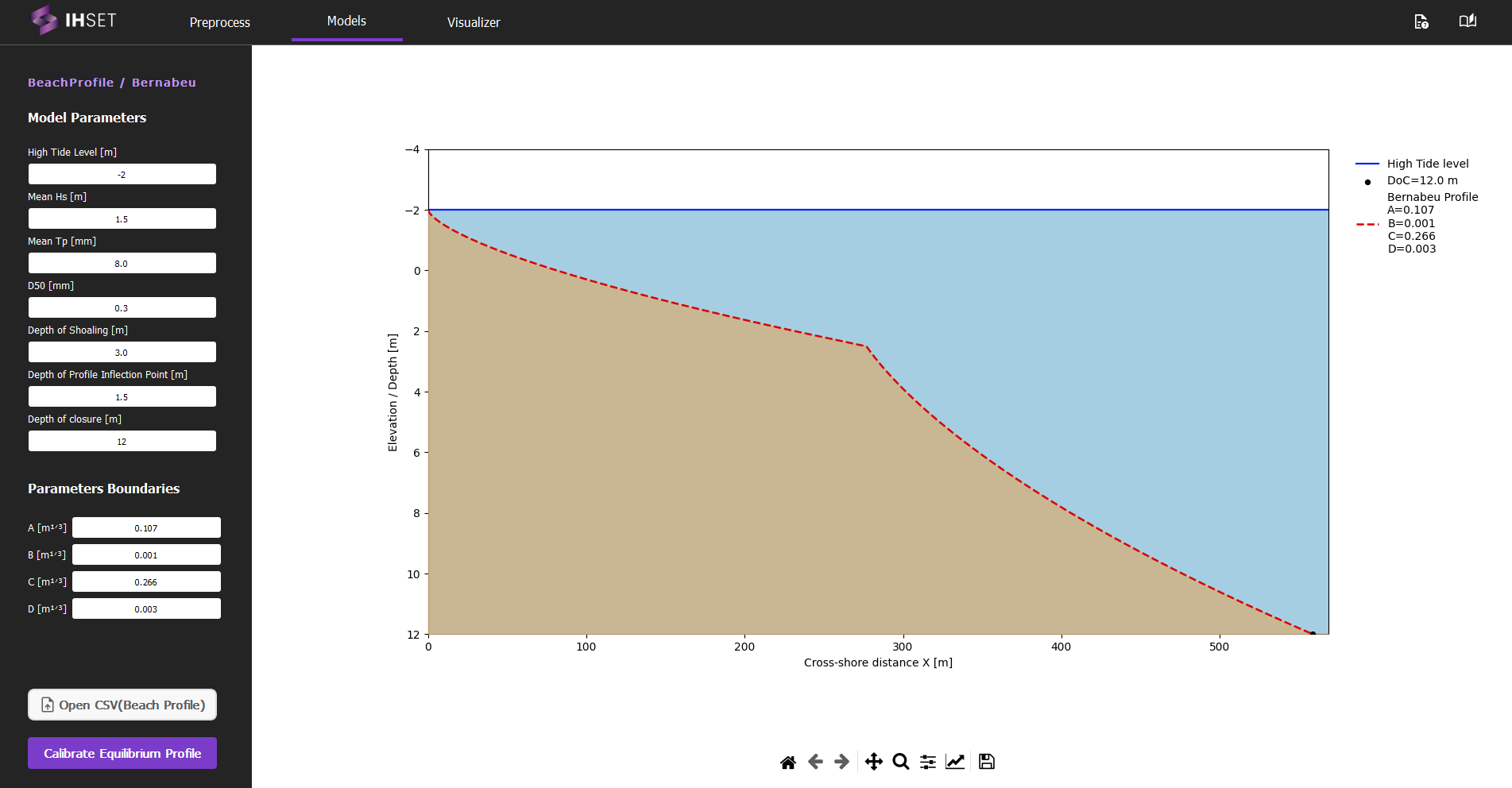Open figure options via the line-chart icon
The image size is (1512, 788).
coord(955,761)
